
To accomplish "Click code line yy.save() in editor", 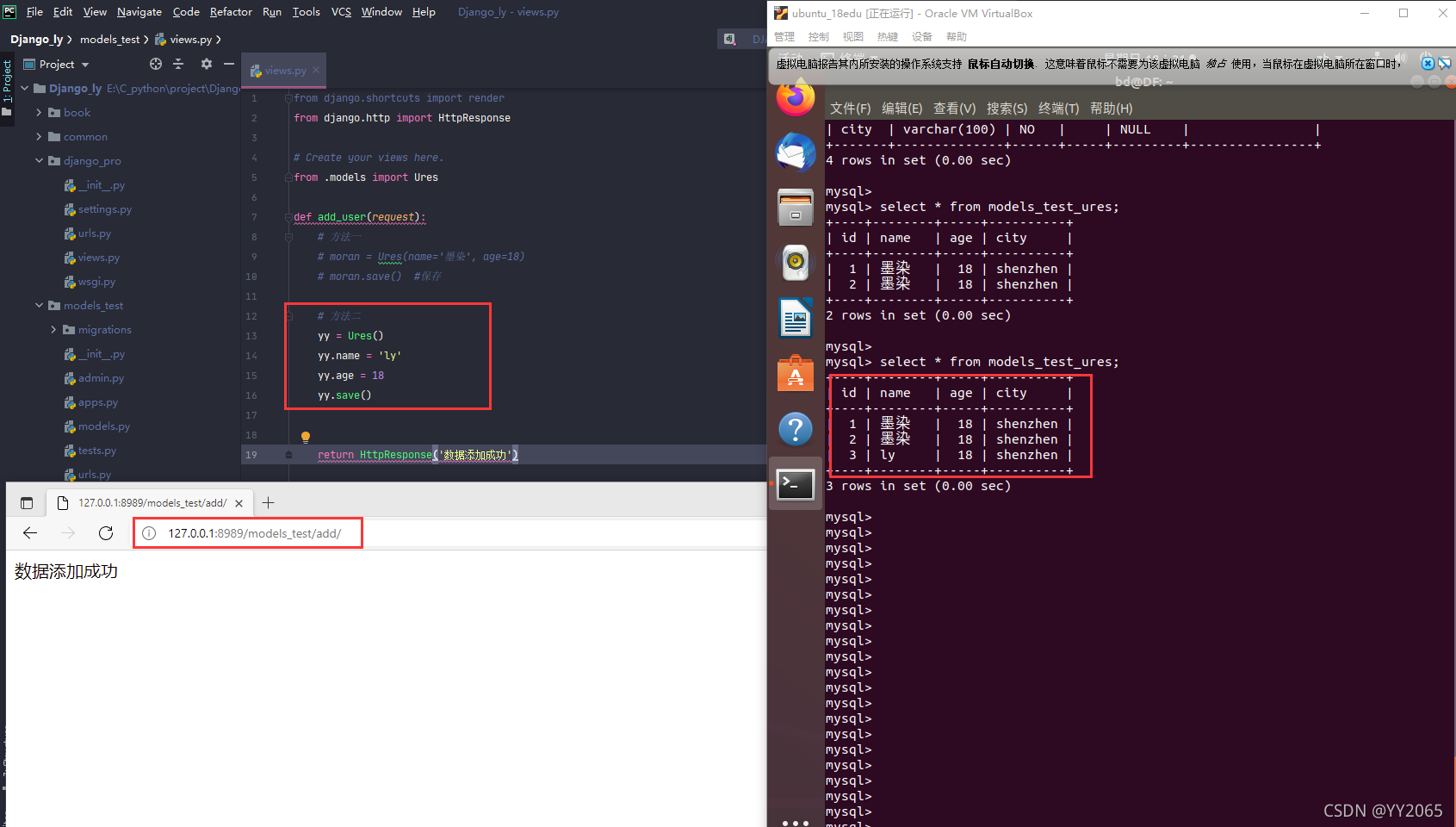I will [344, 395].
